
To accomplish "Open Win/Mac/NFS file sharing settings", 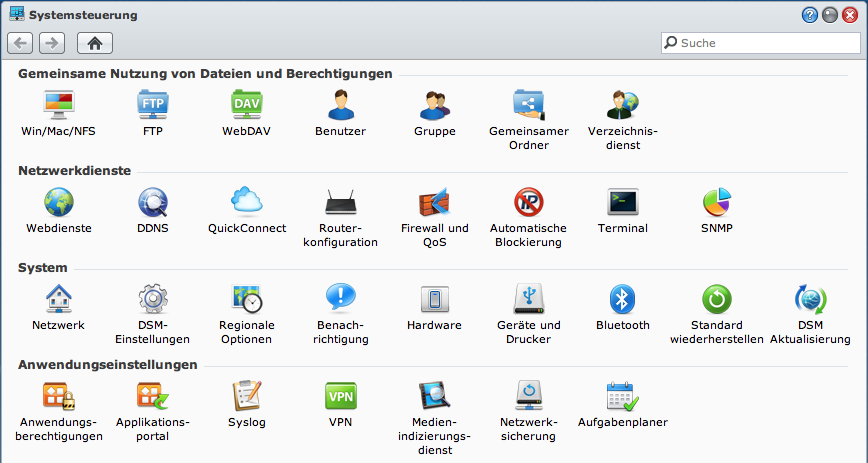I will point(59,105).
